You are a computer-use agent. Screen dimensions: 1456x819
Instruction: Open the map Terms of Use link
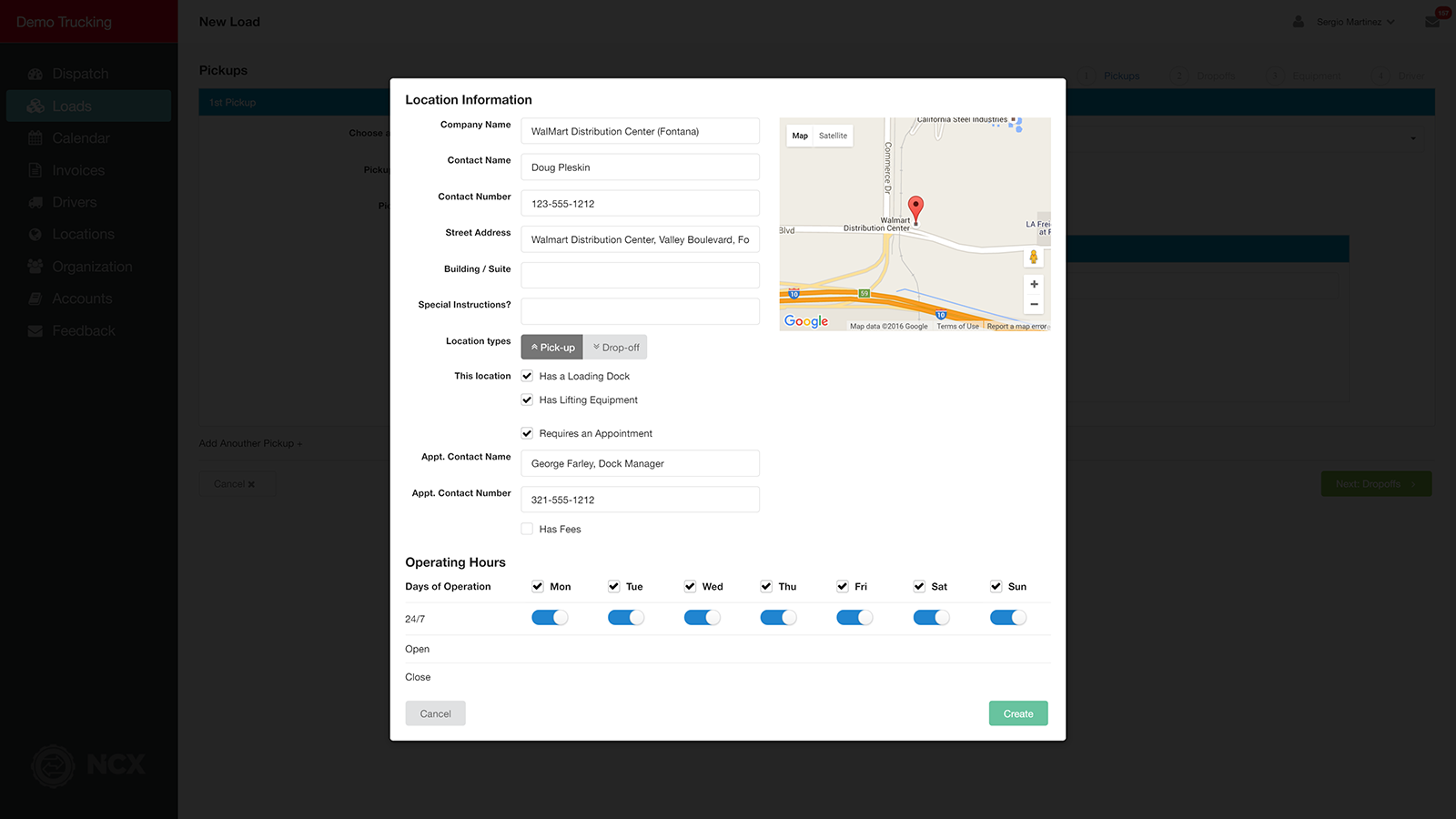point(958,327)
